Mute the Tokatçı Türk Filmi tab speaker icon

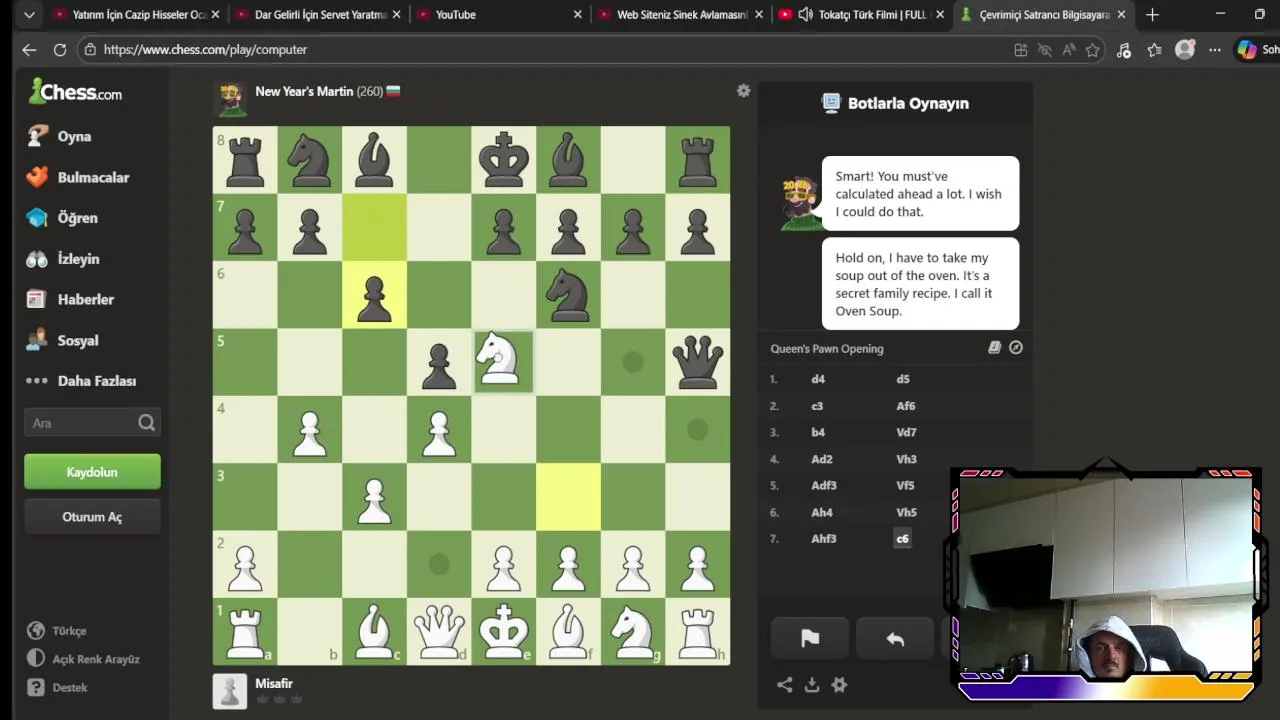(805, 15)
